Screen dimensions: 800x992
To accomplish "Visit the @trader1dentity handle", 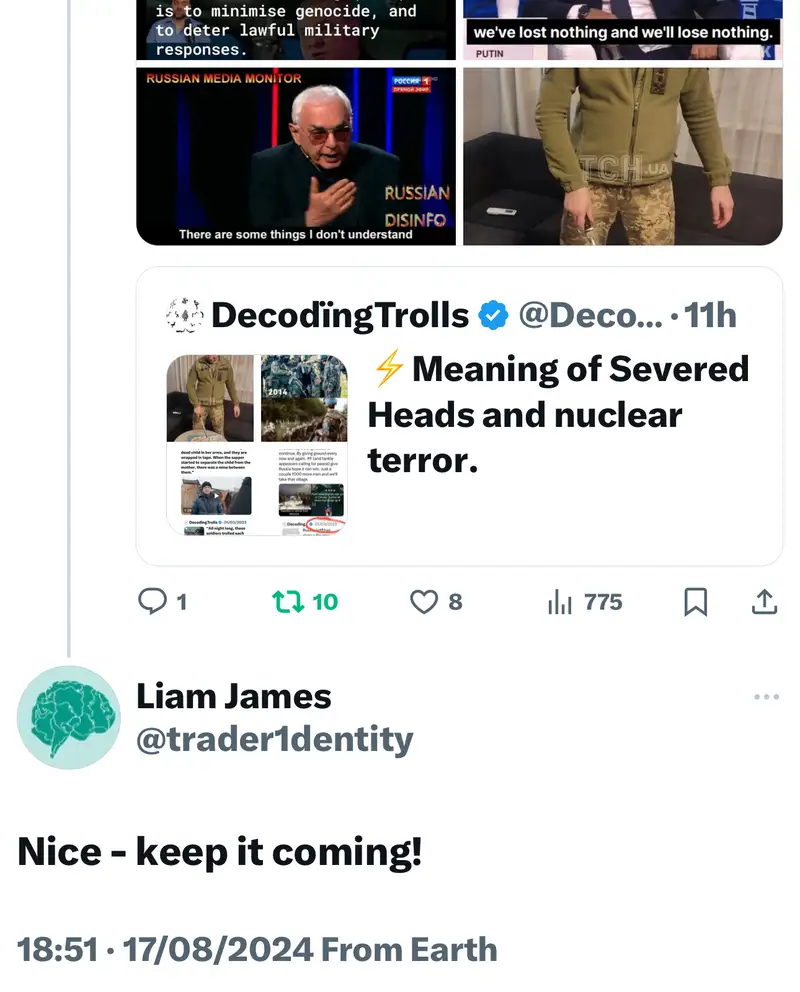I will (x=274, y=740).
